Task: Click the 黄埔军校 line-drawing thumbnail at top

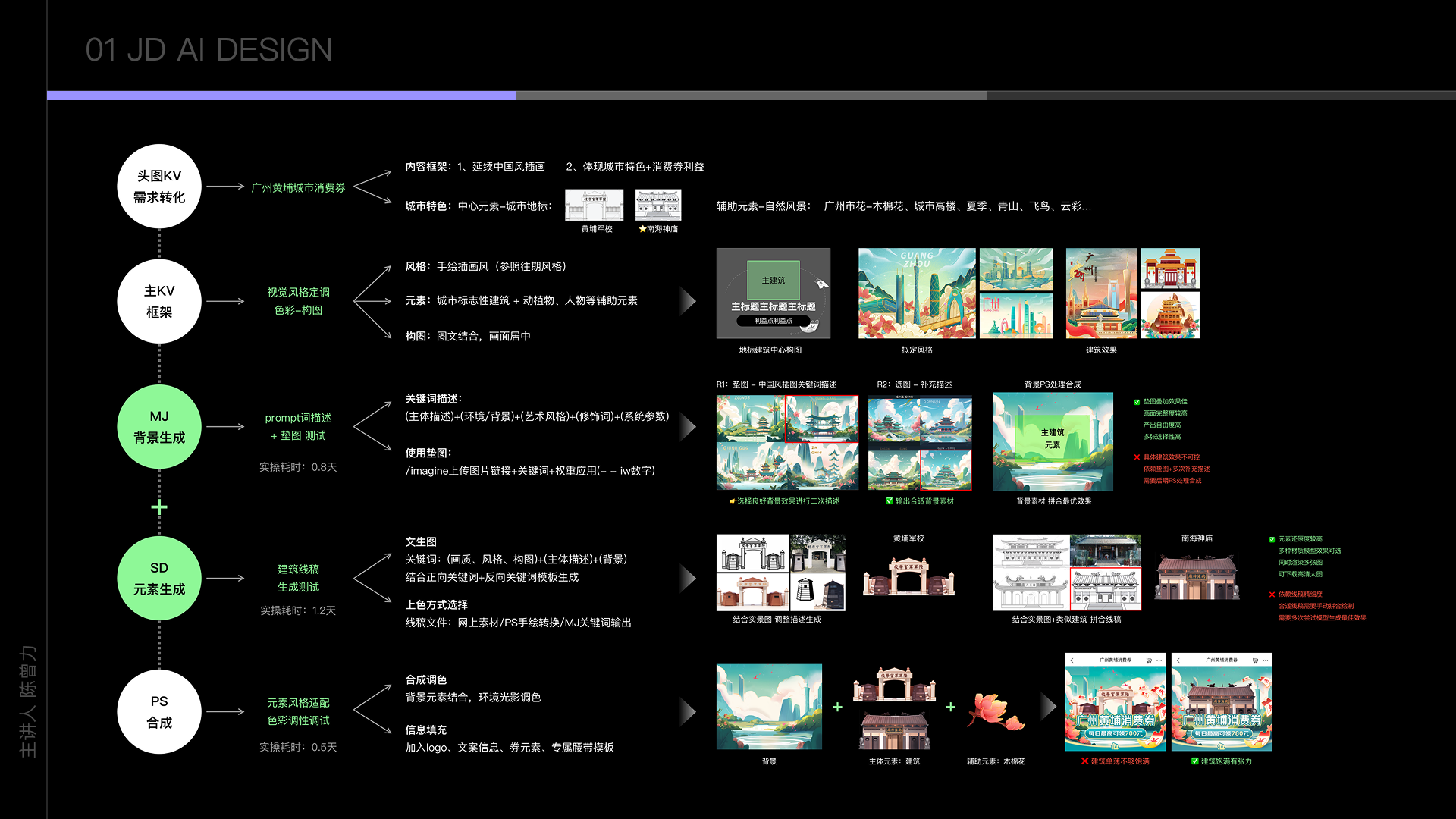Action: click(595, 206)
